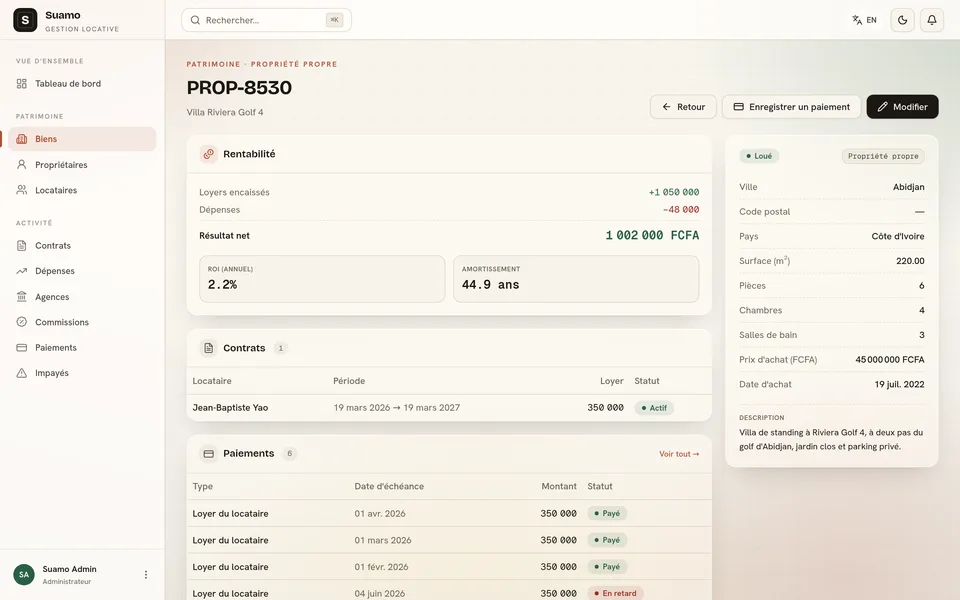Click the Amortissement 44.9 ans card
Viewport: 960px width, 600px height.
click(x=576, y=279)
